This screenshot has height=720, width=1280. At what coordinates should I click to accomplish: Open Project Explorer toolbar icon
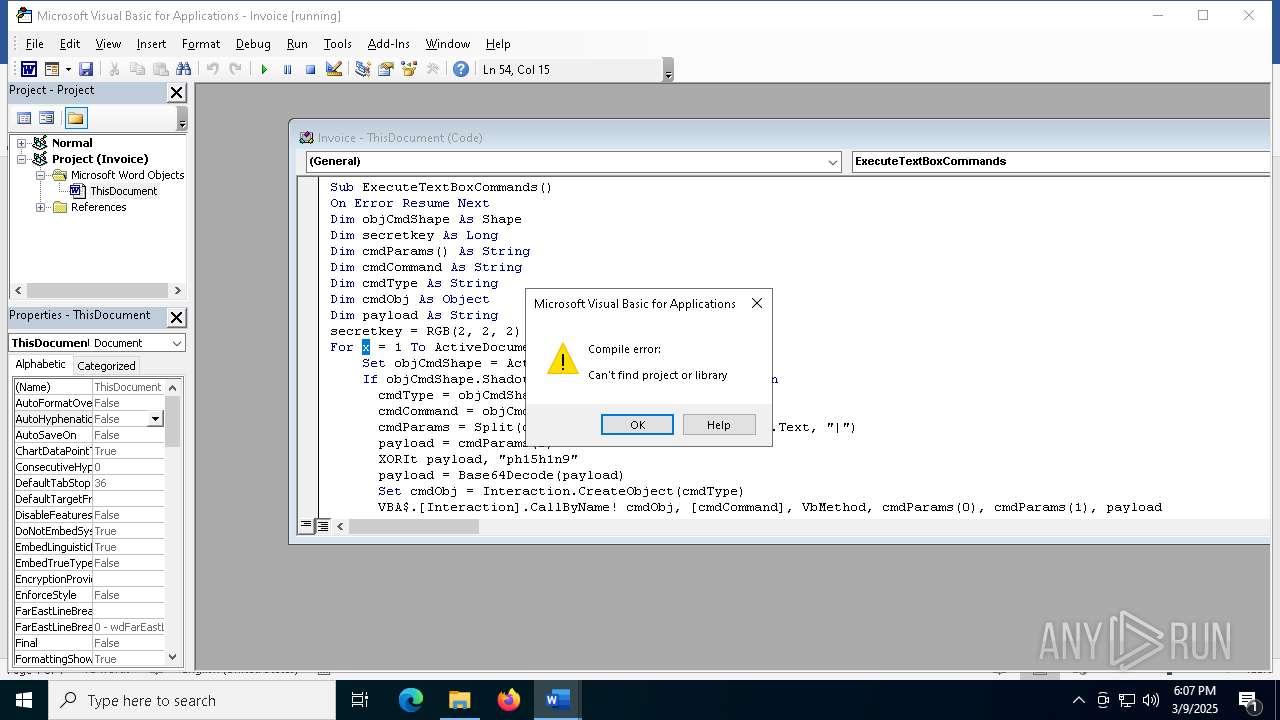[362, 69]
